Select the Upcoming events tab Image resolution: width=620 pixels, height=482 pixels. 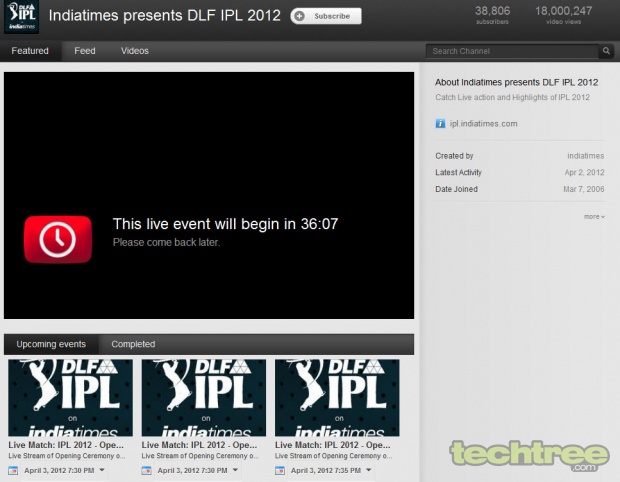(x=51, y=344)
